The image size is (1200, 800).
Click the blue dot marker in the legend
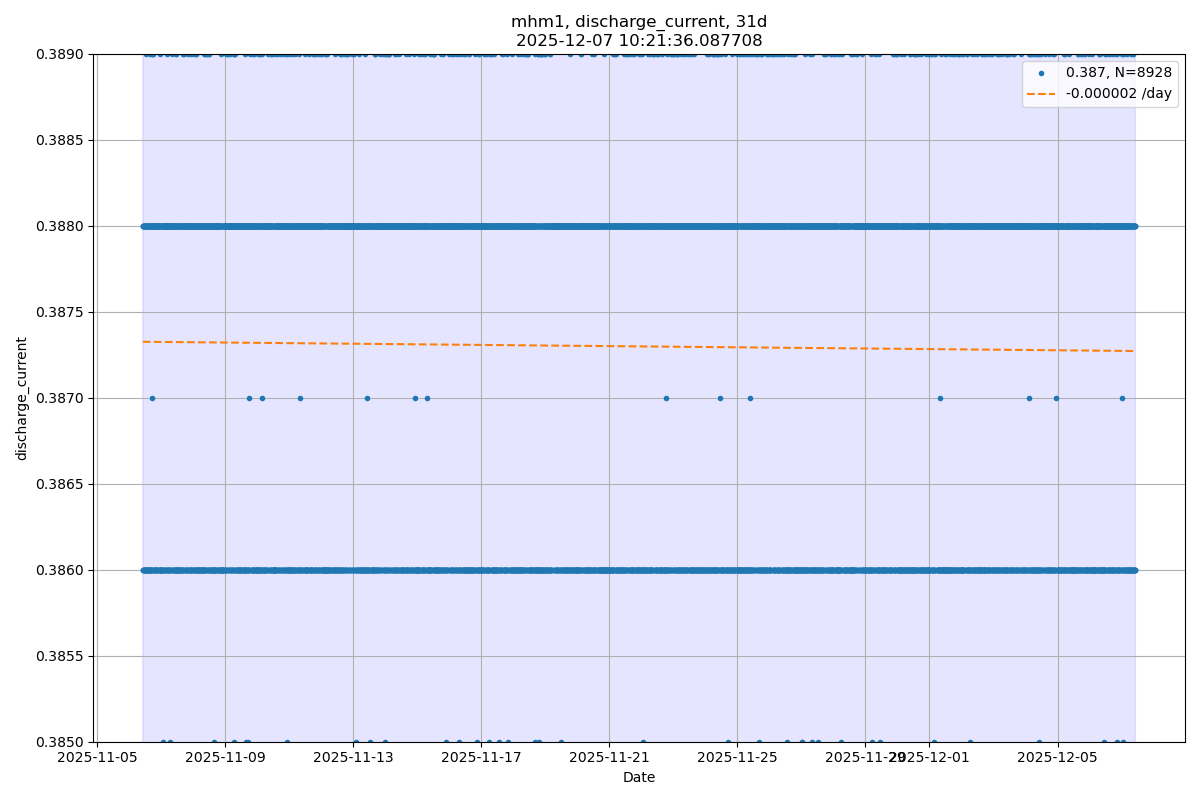click(x=1041, y=73)
